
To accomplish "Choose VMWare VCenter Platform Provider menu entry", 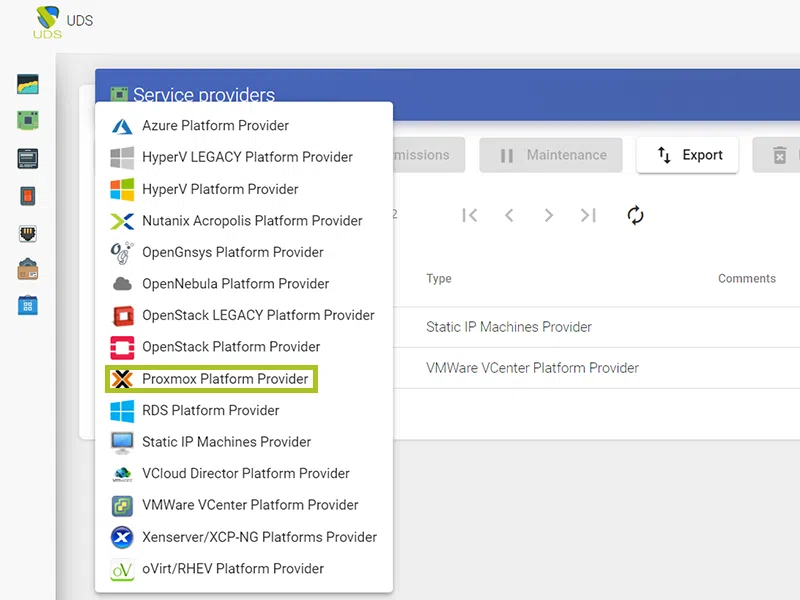I will 244,506.
